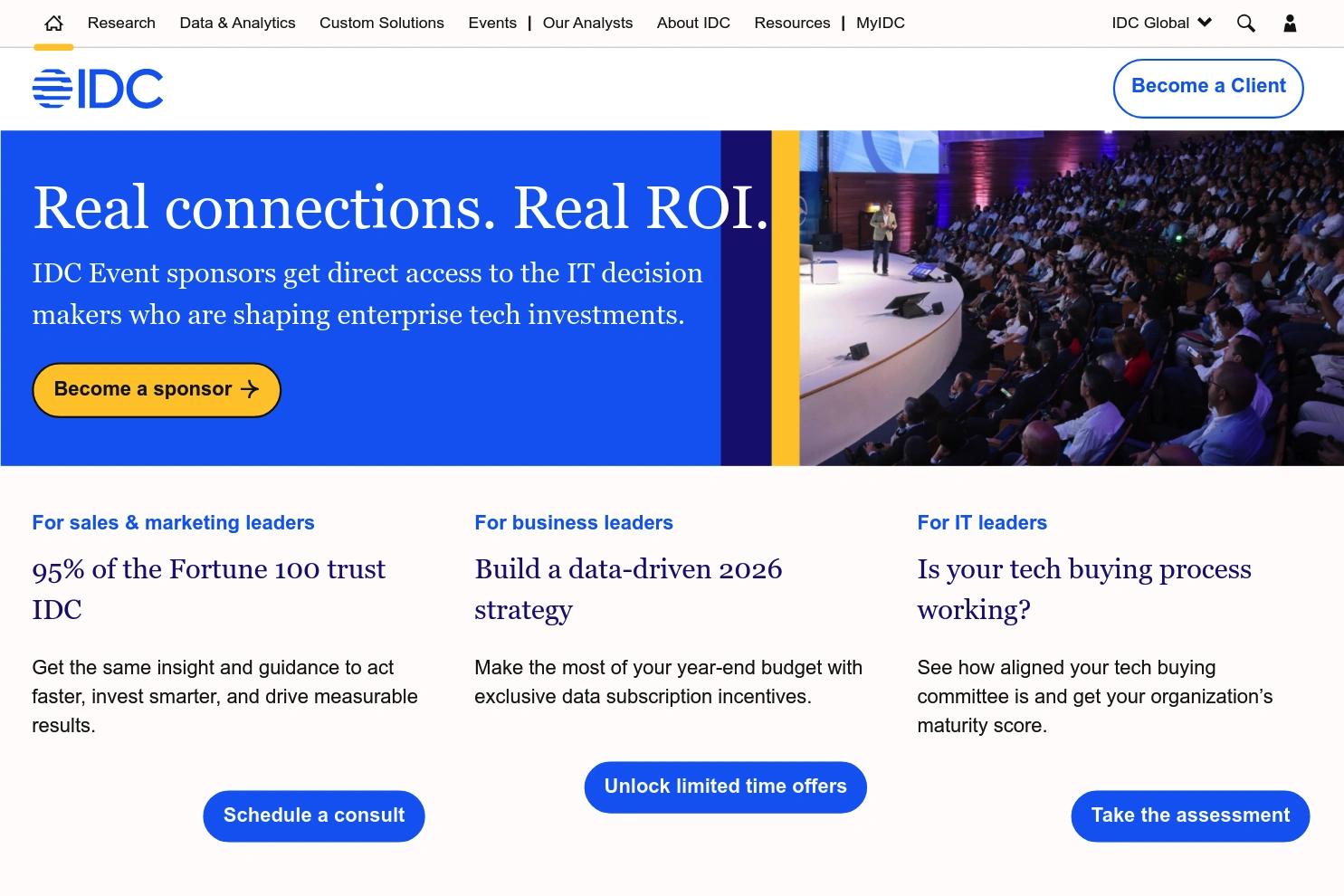Click the Schedule a consult button

(x=314, y=815)
